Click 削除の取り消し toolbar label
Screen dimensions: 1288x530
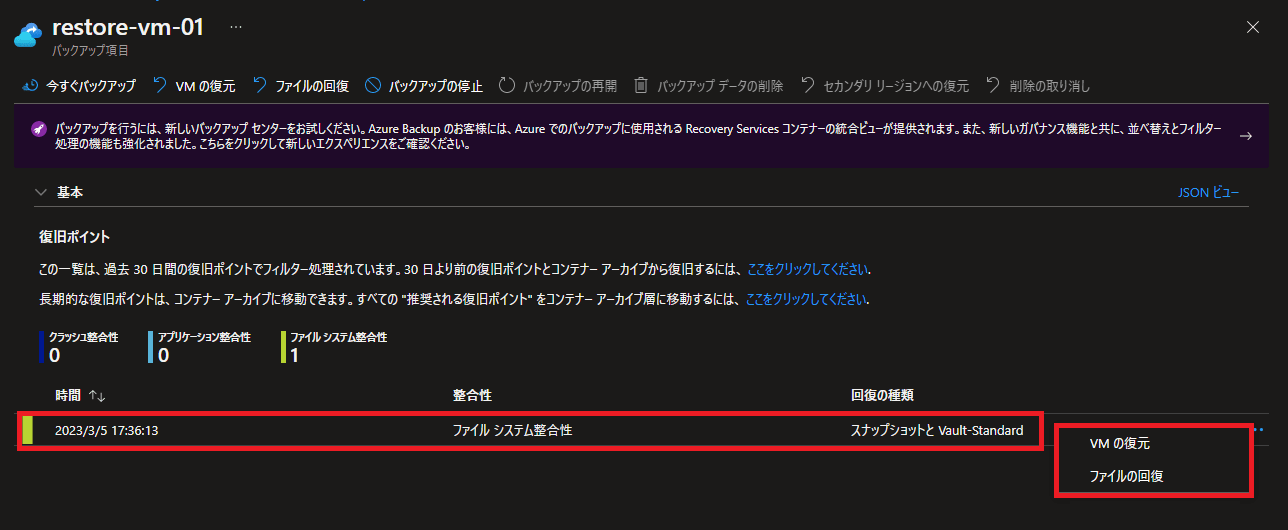pos(1049,86)
